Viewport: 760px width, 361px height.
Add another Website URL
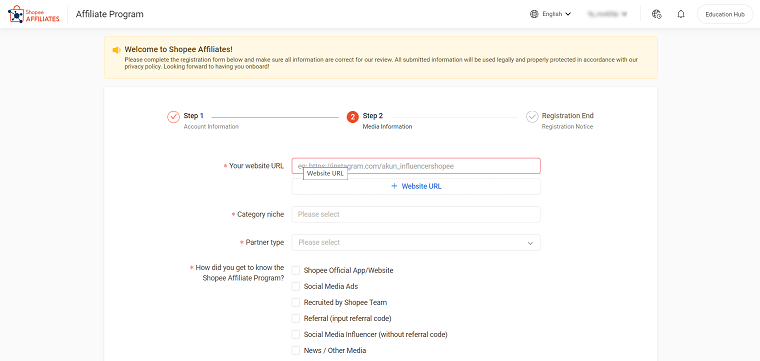[416, 186]
